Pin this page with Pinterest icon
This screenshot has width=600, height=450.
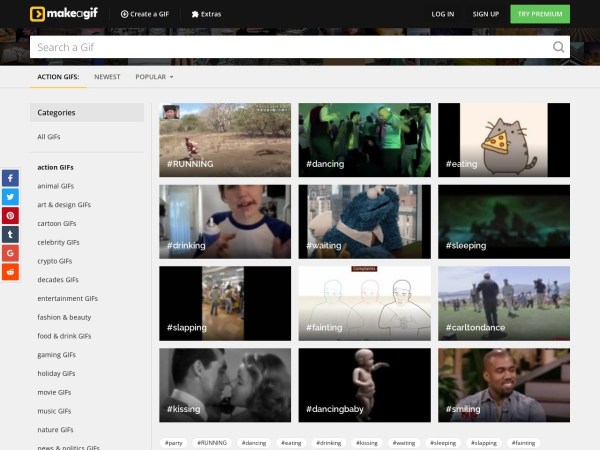10,216
